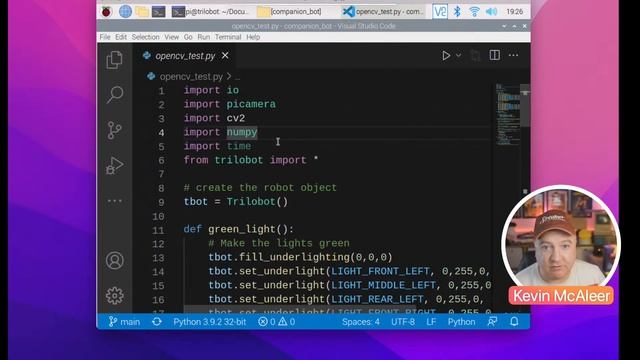Expand the run options dropdown arrow
Screen dimensions: 640x360
(459, 56)
